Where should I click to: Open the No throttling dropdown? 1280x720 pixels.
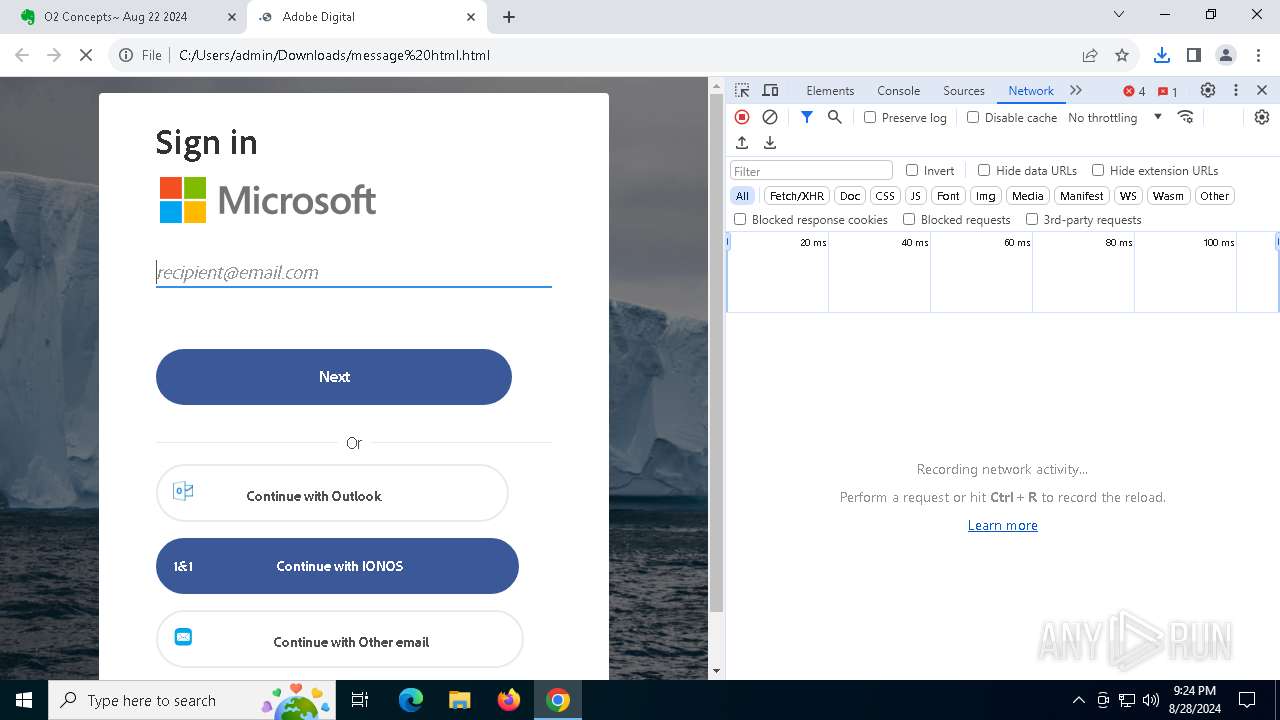pos(1114,117)
